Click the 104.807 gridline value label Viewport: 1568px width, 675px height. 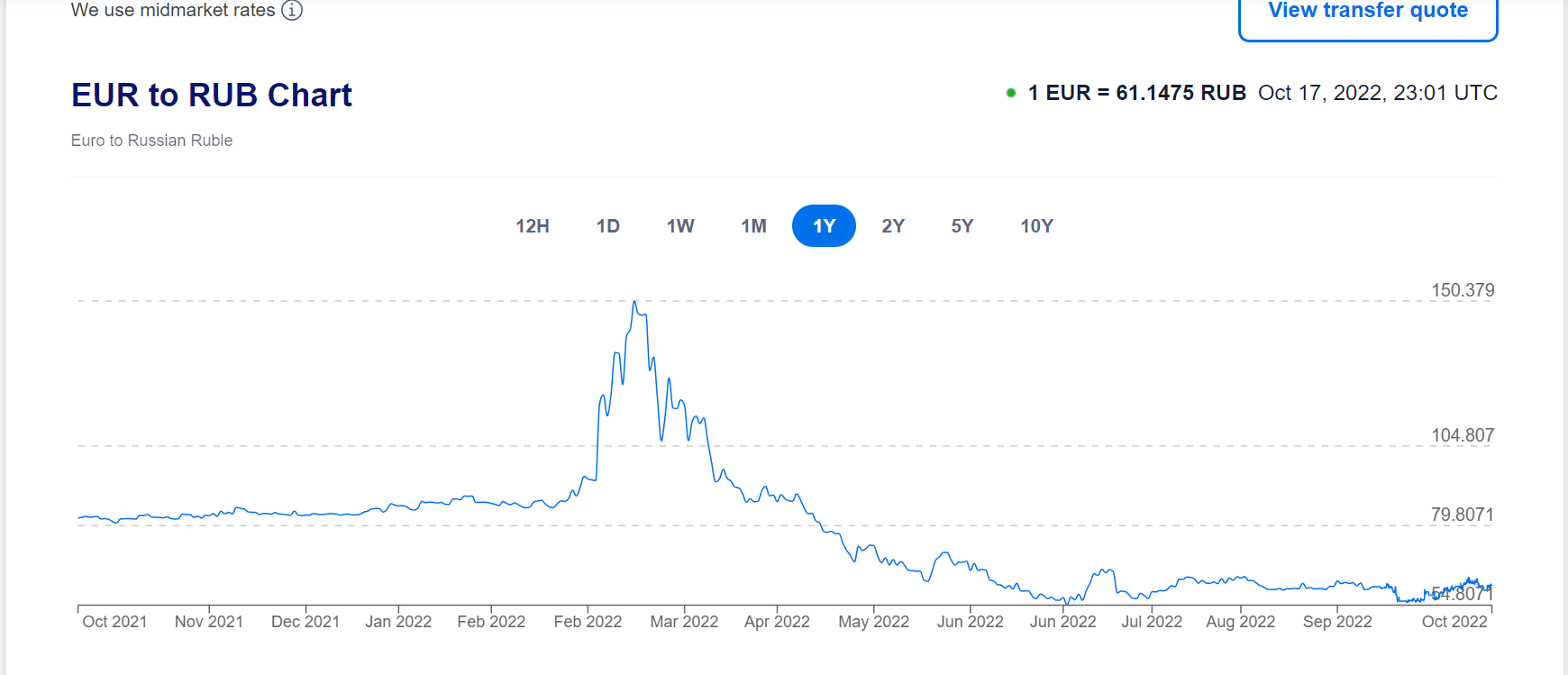(1462, 435)
